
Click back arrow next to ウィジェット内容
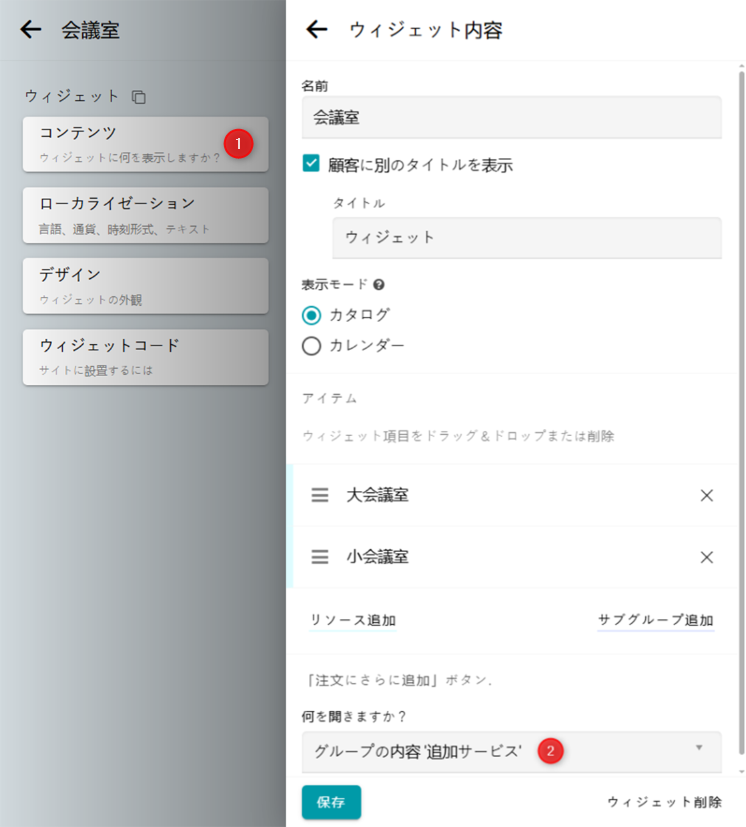[317, 30]
